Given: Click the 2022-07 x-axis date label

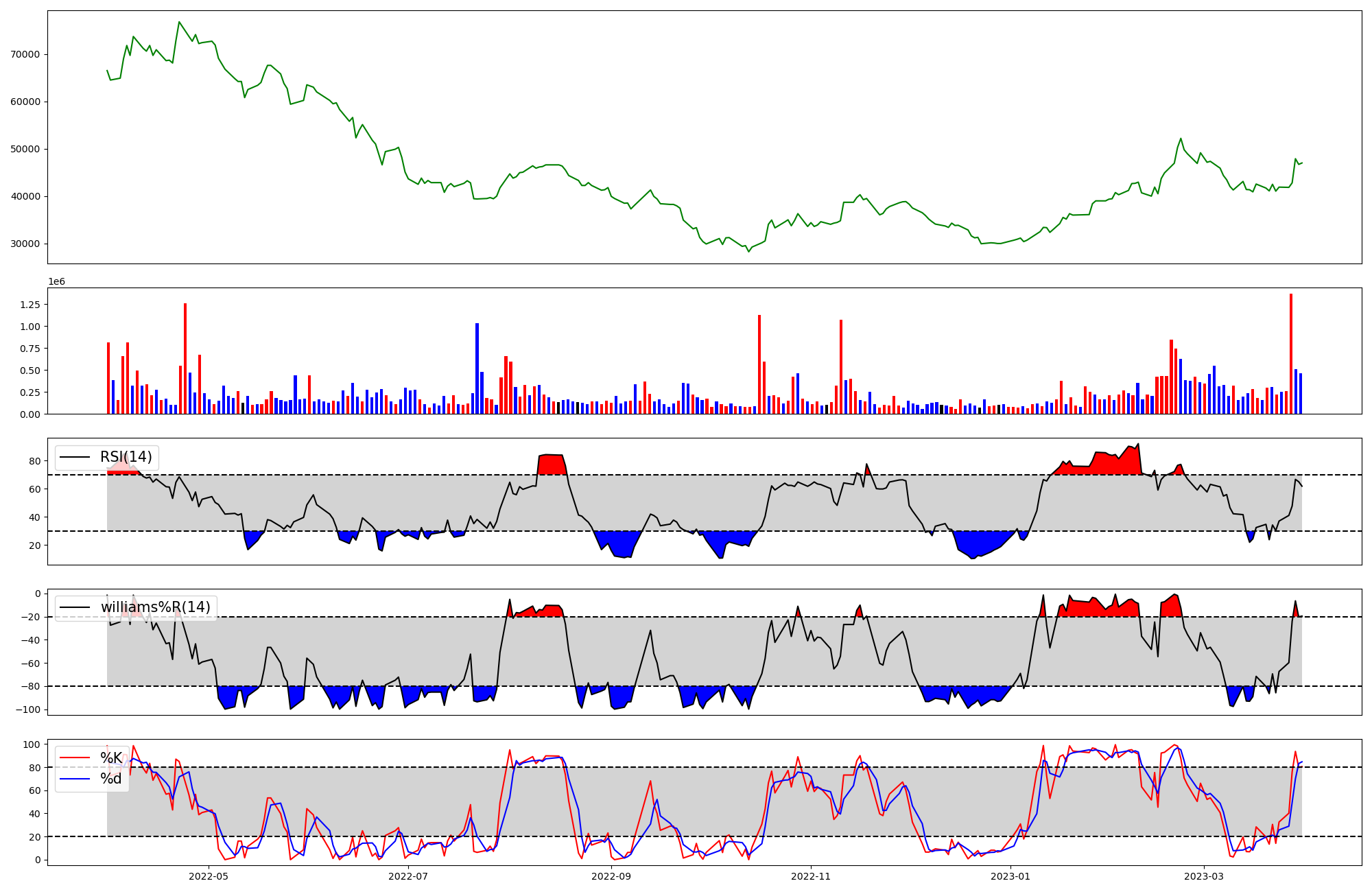Looking at the screenshot, I should pyautogui.click(x=408, y=876).
